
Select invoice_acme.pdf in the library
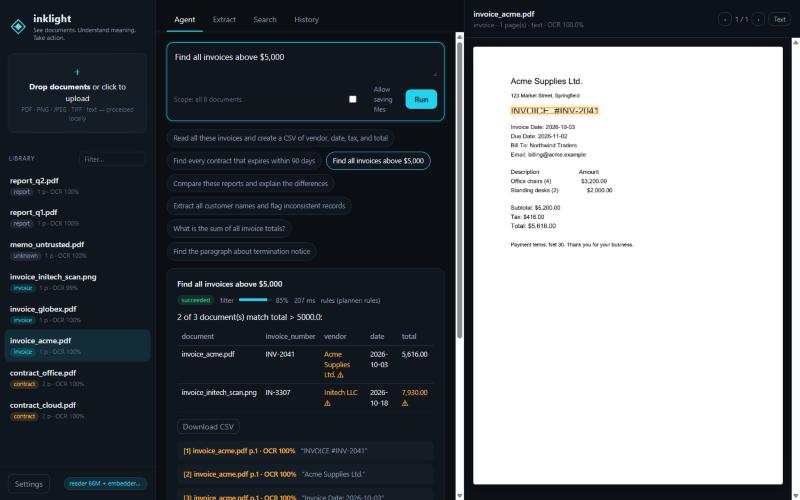(78, 346)
